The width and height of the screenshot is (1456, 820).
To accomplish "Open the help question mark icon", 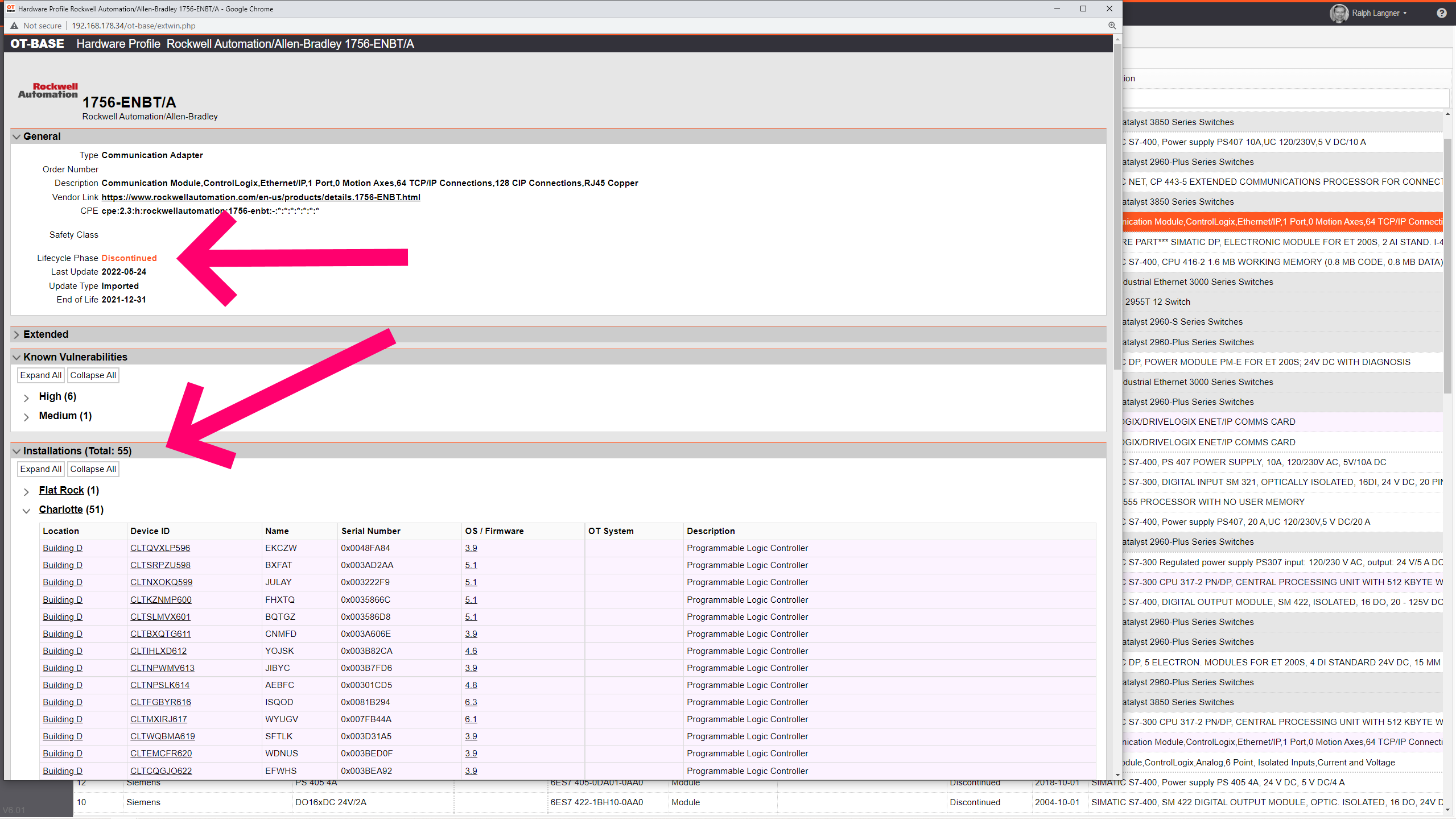I will [x=1441, y=13].
